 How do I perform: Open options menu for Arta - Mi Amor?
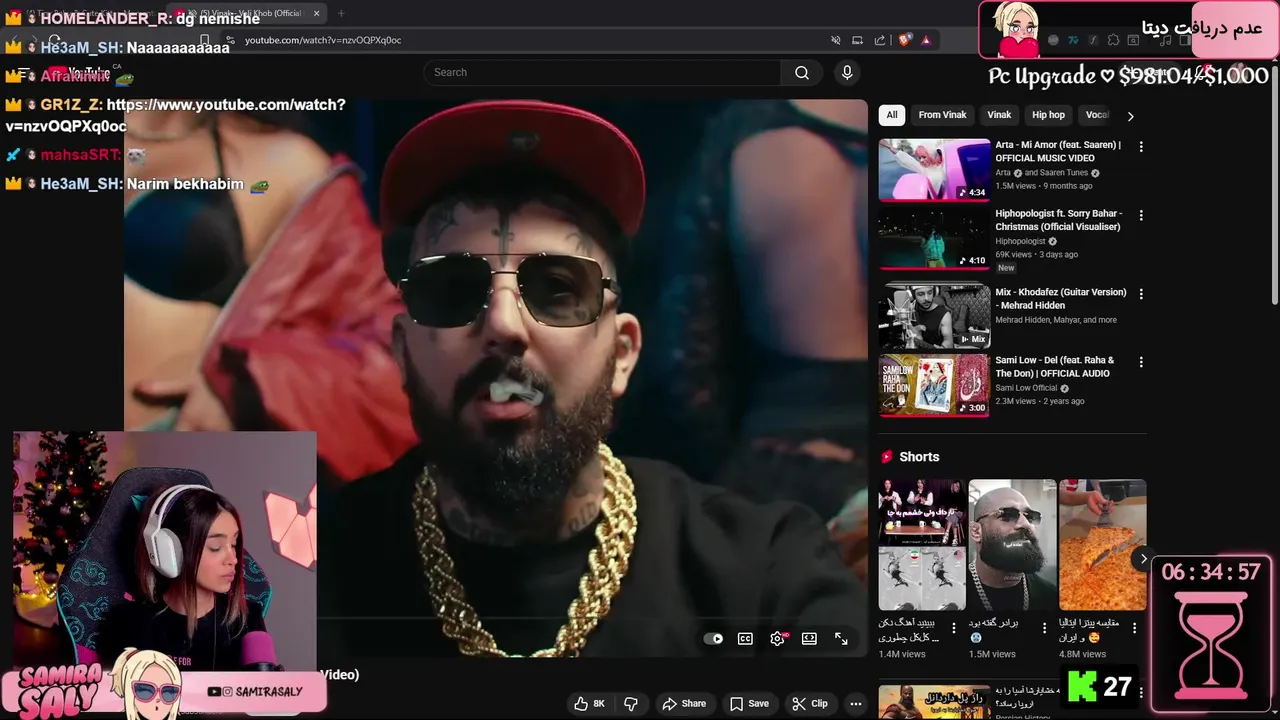point(1141,147)
